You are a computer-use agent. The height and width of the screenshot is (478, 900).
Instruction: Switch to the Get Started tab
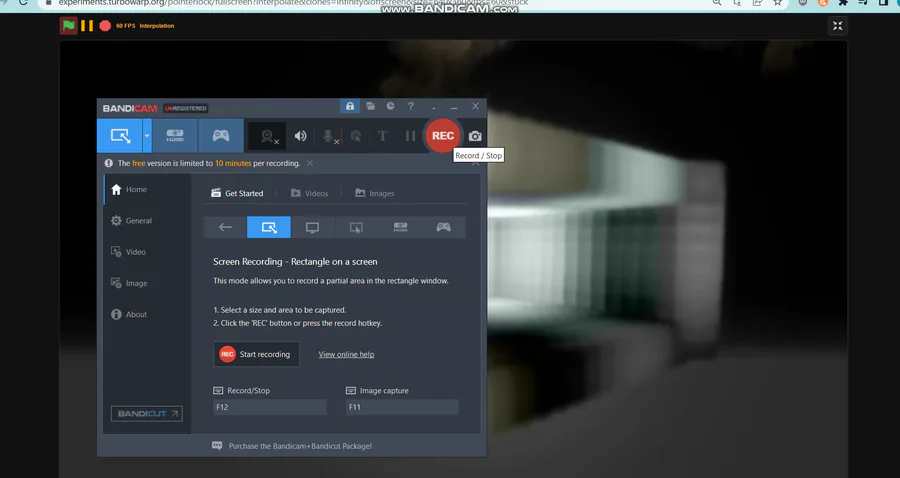[237, 193]
